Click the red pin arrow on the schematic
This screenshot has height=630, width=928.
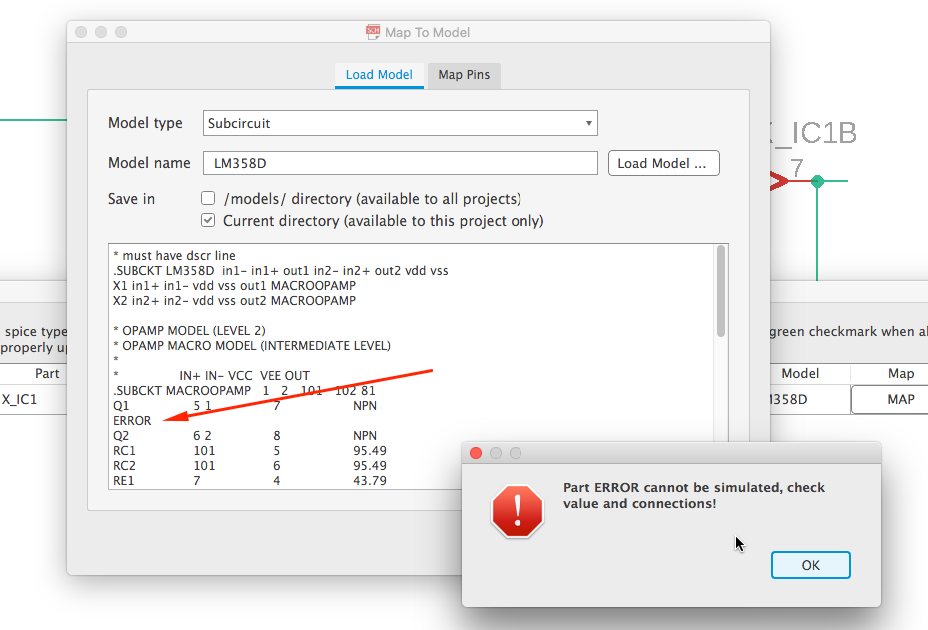[x=779, y=181]
